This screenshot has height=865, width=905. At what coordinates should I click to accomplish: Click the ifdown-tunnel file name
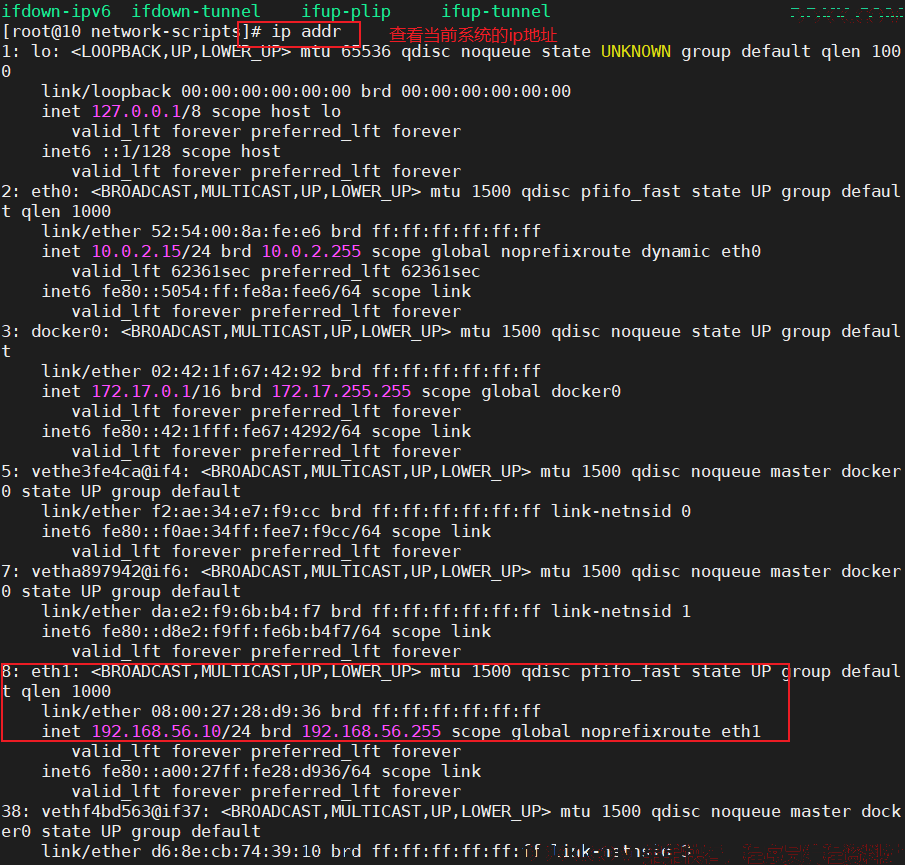(196, 12)
